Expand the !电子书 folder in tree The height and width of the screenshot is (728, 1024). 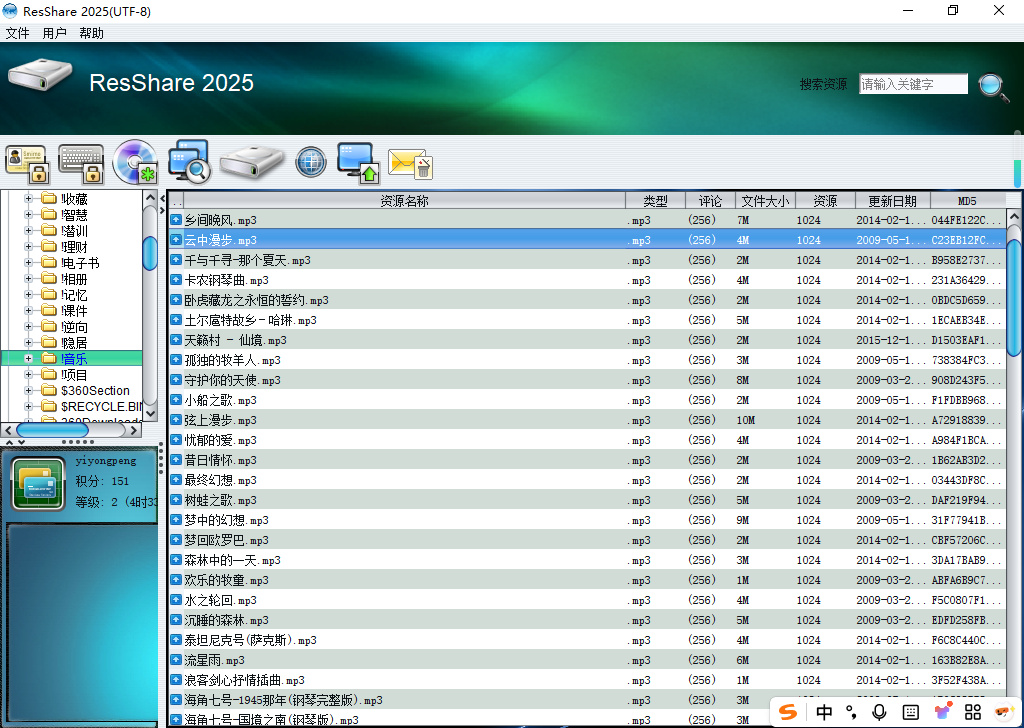point(29,263)
